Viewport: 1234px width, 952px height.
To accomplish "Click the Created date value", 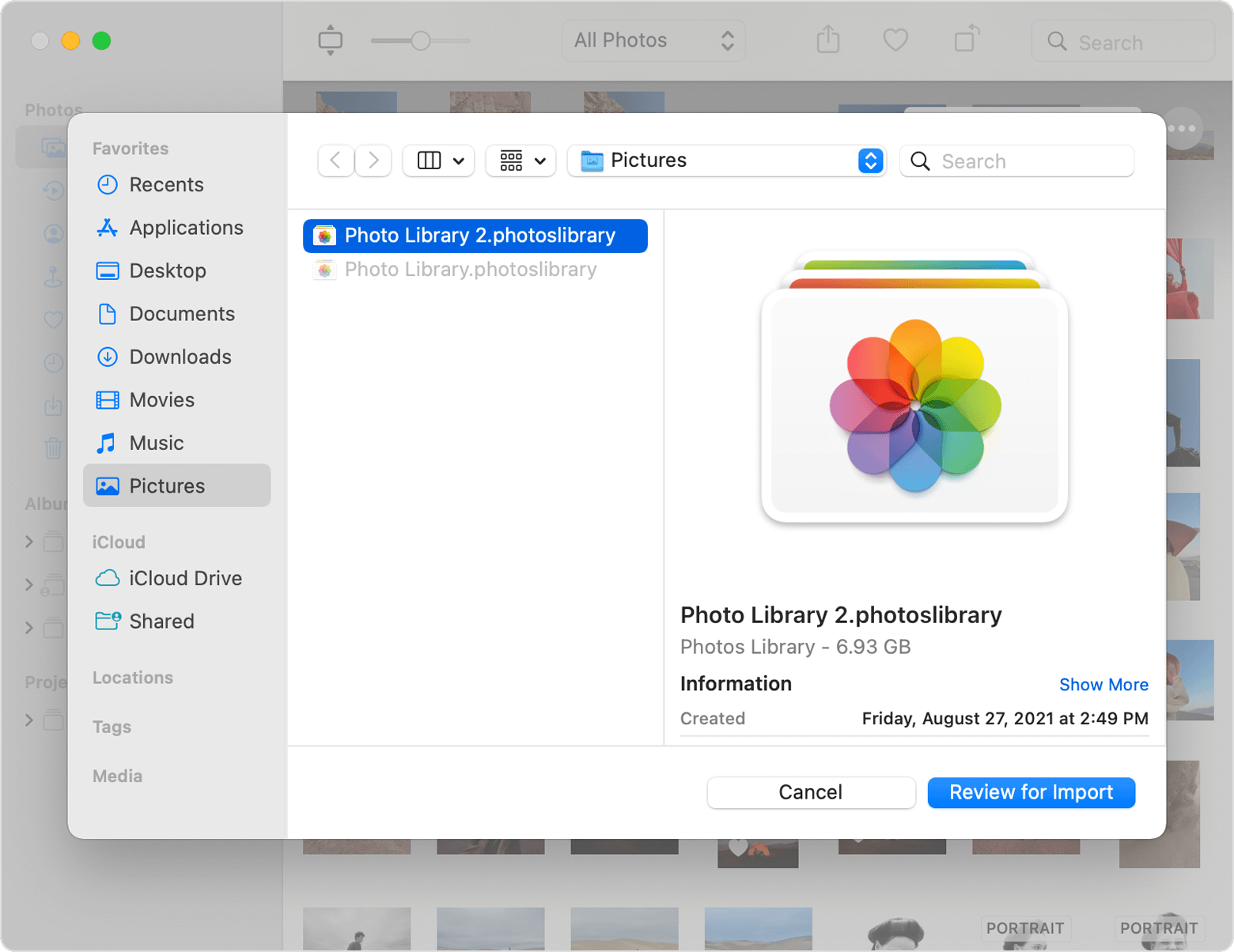I will 1005,719.
